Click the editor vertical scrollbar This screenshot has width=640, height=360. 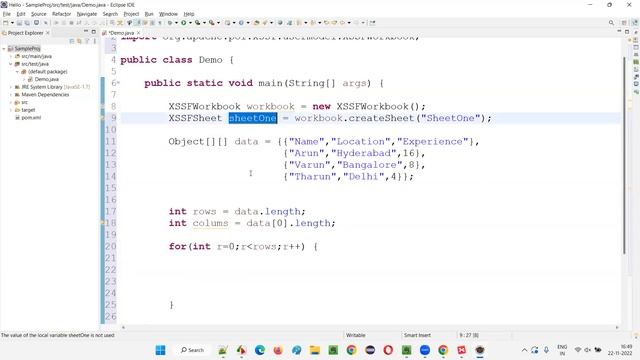(624, 155)
